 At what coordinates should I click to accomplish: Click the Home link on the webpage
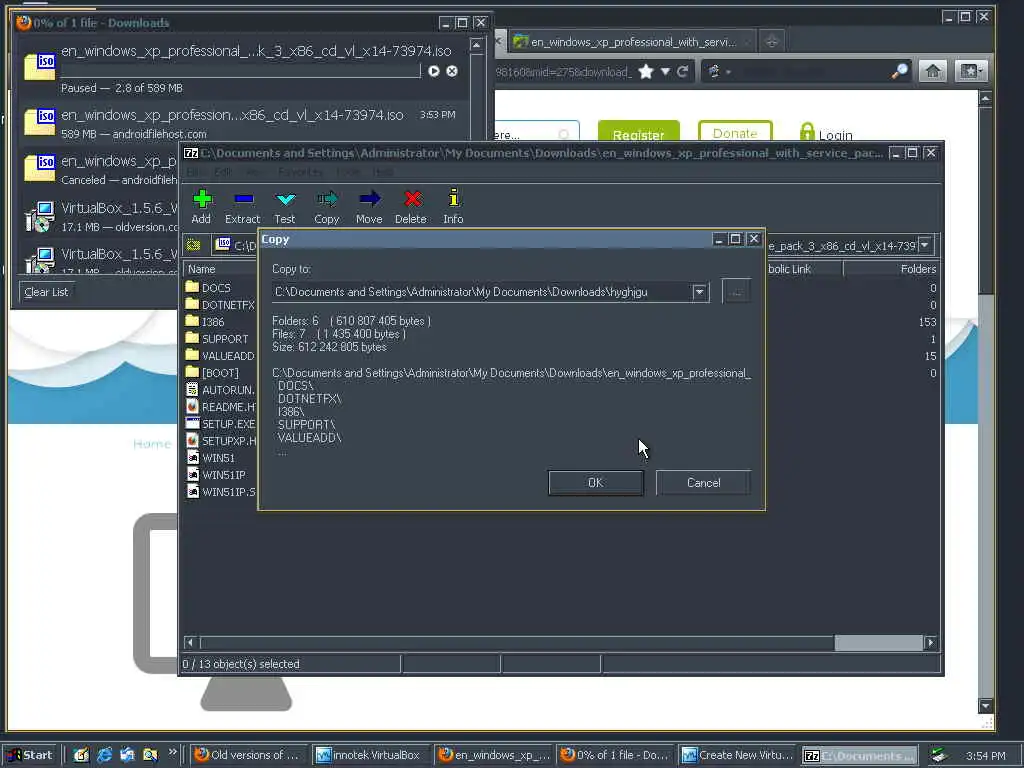(152, 444)
